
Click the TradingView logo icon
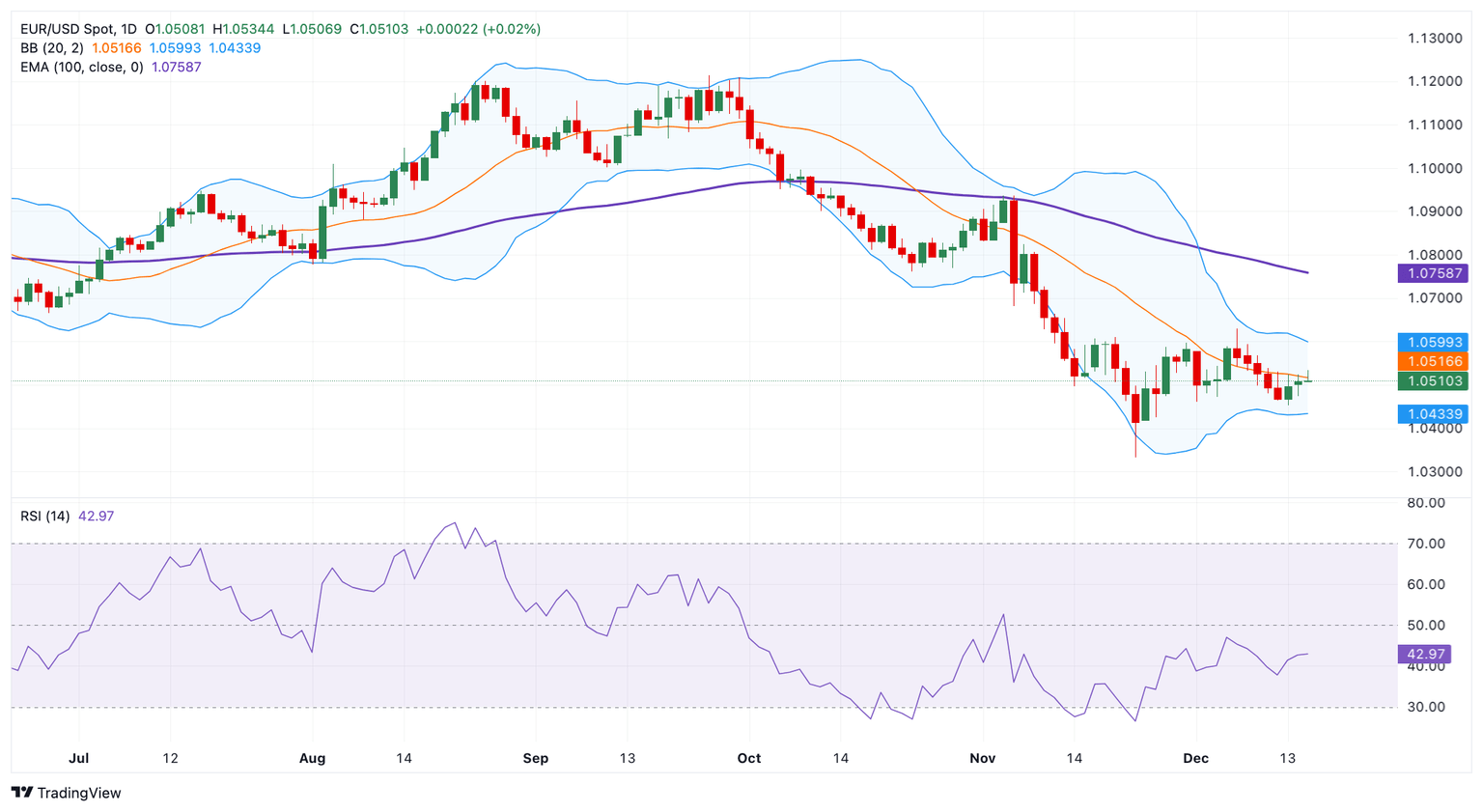point(21,793)
